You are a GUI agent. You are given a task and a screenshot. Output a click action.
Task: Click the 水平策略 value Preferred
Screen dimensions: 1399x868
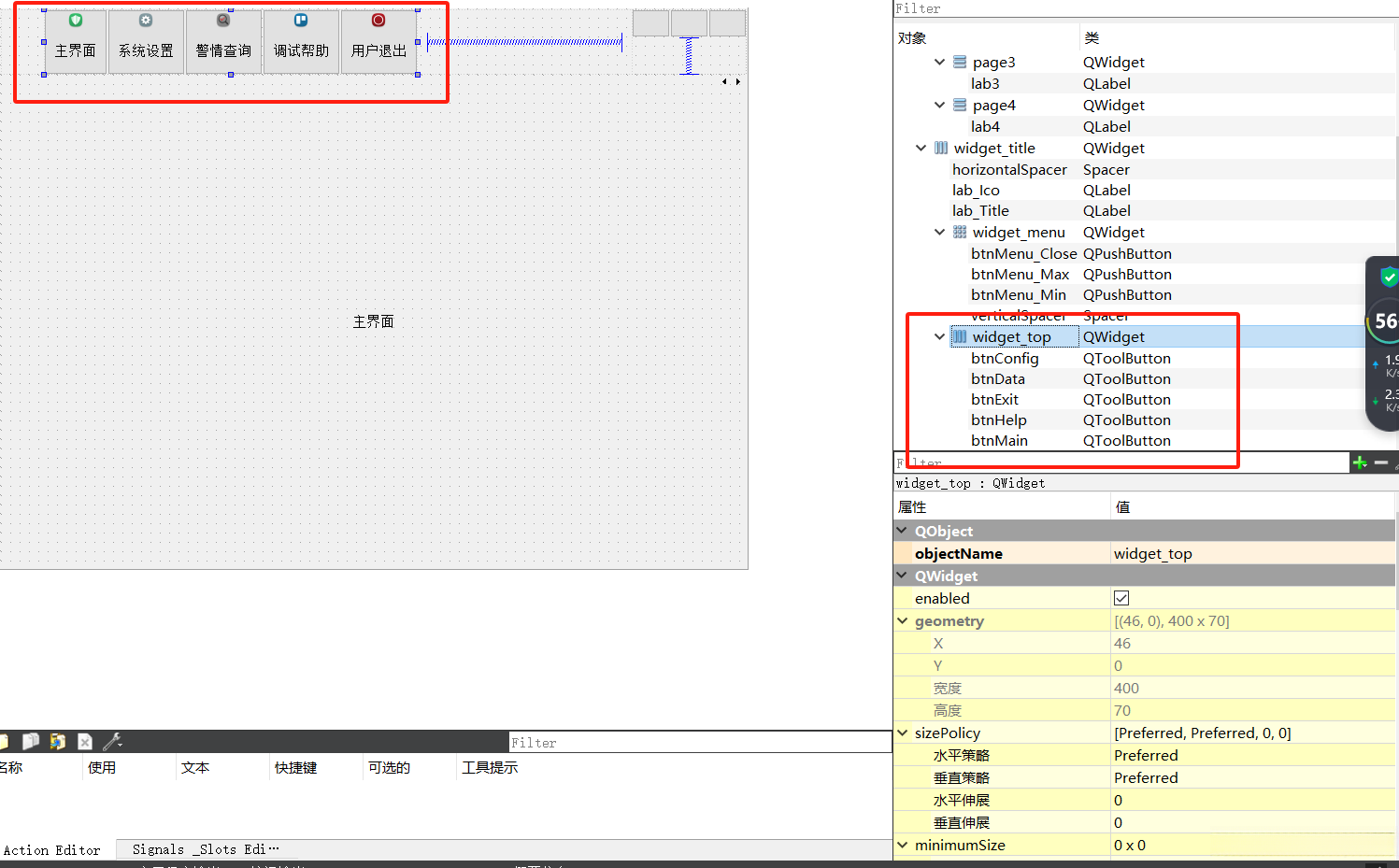click(x=1252, y=755)
